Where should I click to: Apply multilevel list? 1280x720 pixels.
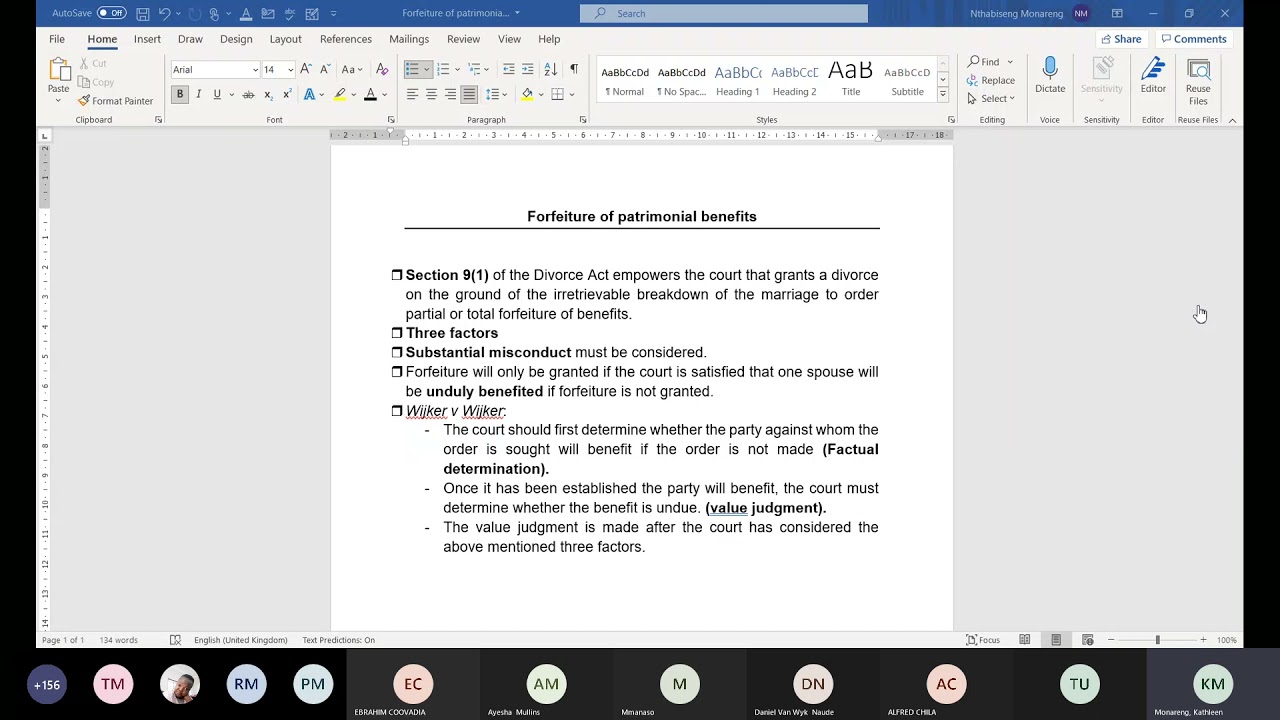point(475,69)
